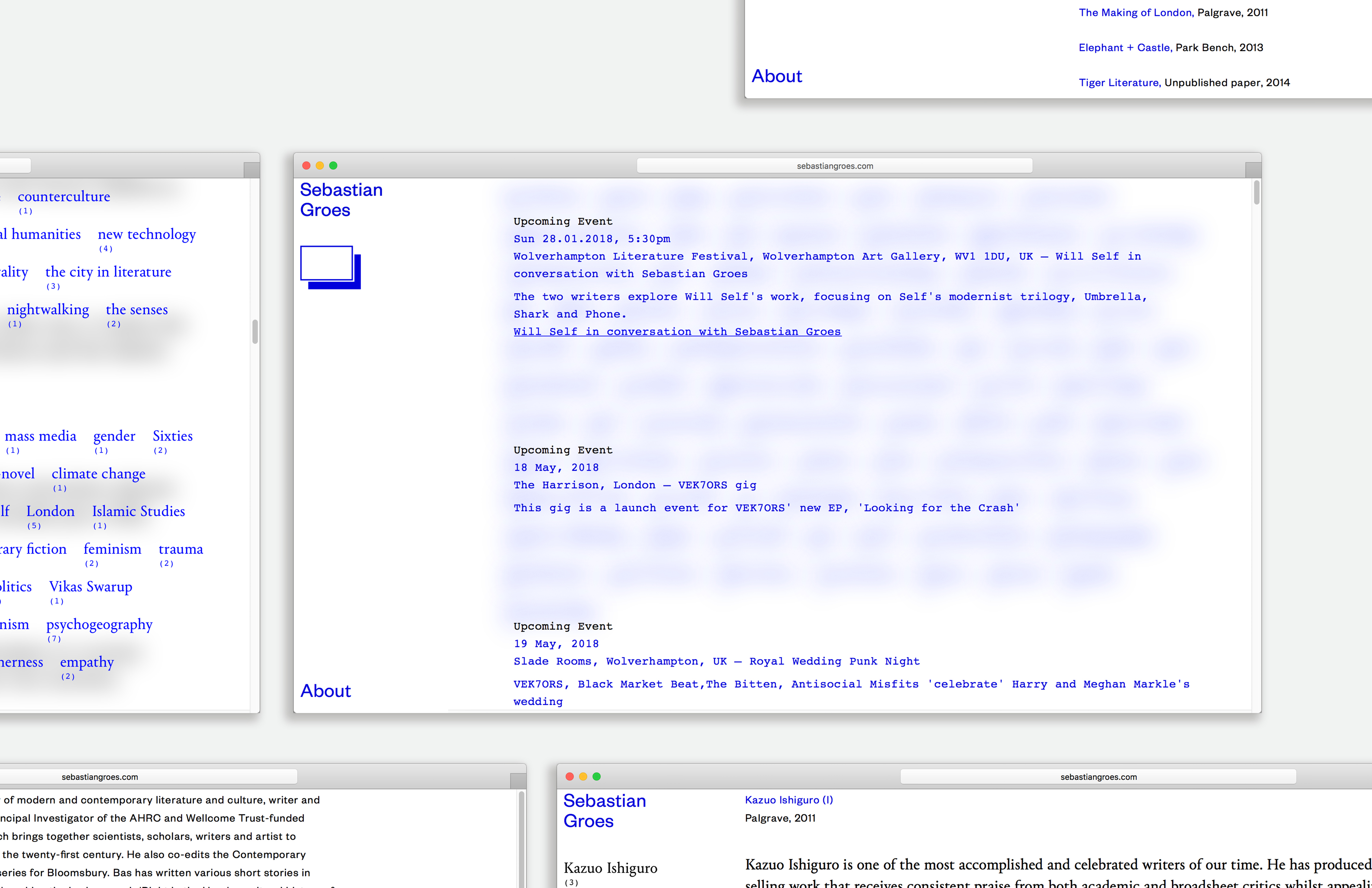
Task: Click the Sebastian Groes title in center window
Action: pos(341,200)
